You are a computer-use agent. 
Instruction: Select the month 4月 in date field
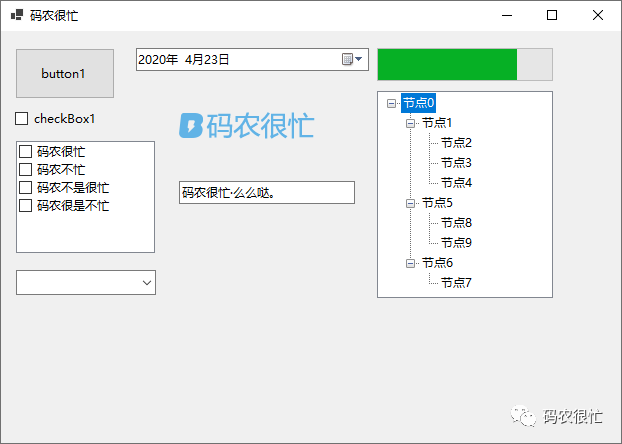click(x=194, y=60)
